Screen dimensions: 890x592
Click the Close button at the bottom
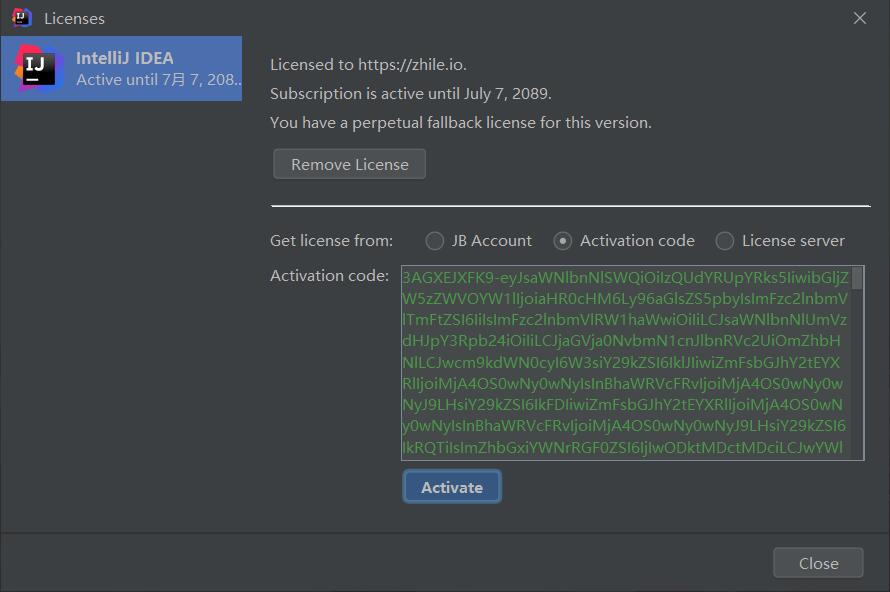click(x=818, y=563)
